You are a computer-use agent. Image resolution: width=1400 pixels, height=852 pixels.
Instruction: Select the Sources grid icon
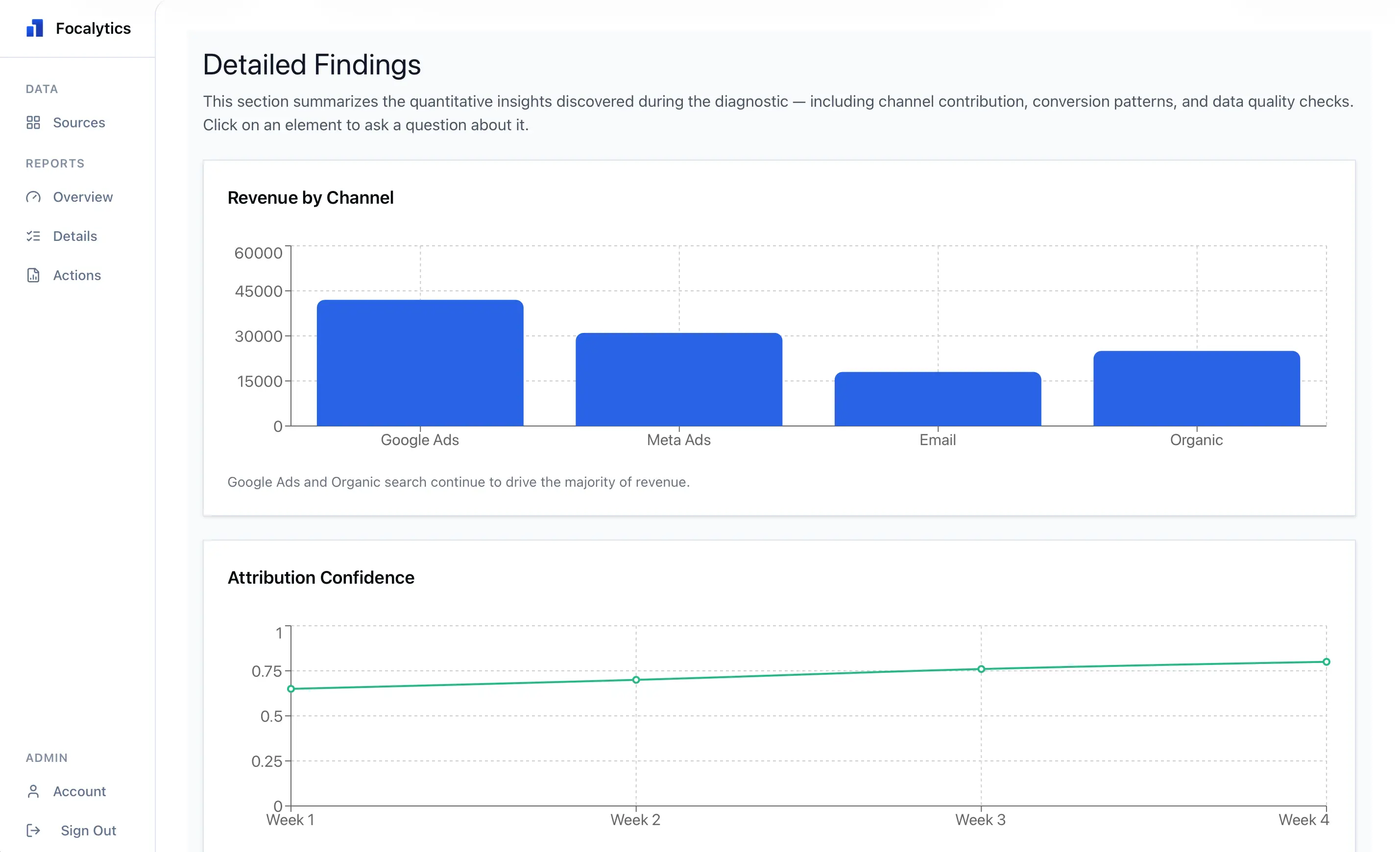click(x=33, y=123)
